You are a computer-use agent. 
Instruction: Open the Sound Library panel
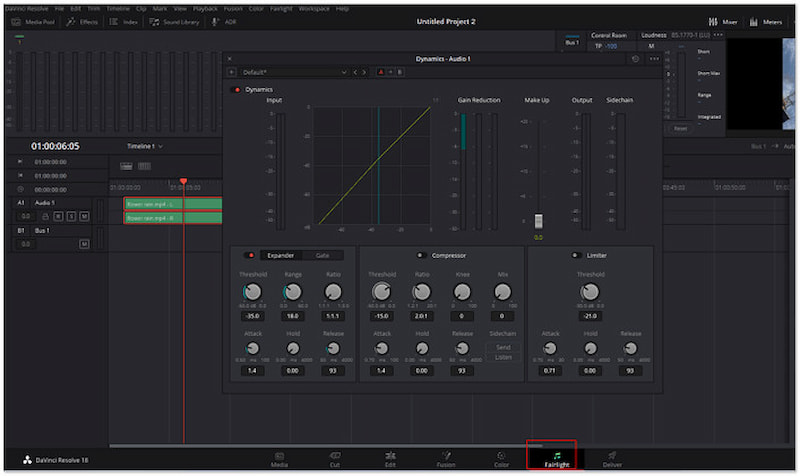pyautogui.click(x=175, y=21)
